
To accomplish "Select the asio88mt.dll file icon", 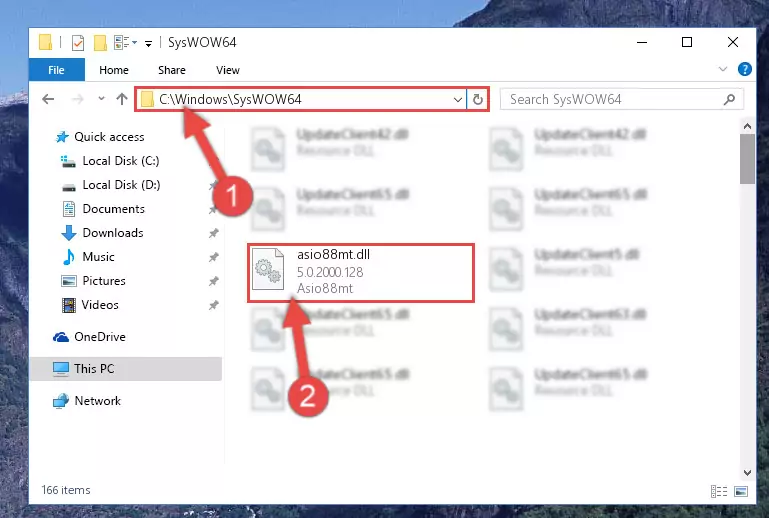I will 268,269.
